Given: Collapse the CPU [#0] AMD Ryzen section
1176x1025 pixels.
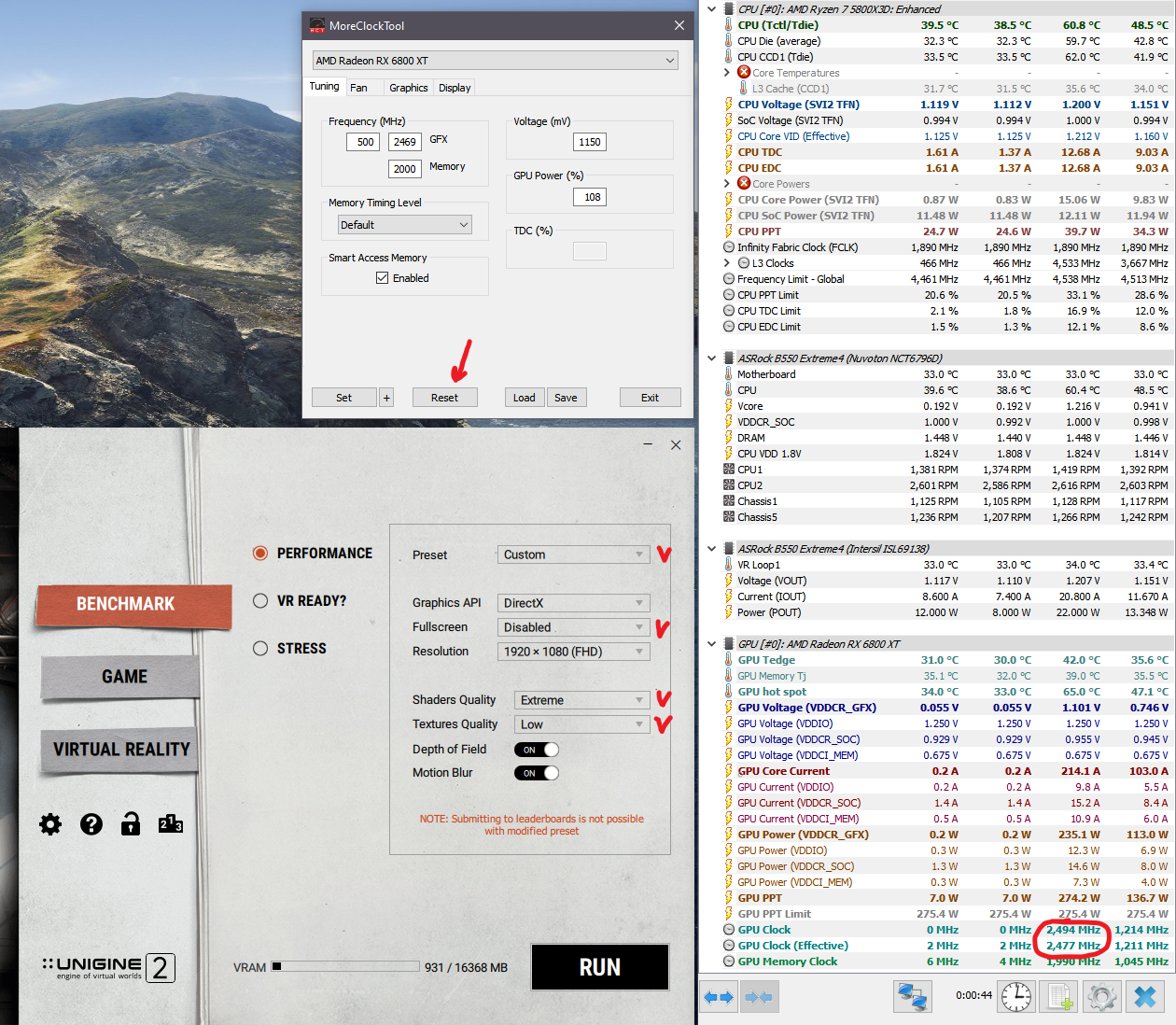Looking at the screenshot, I should [712, 9].
